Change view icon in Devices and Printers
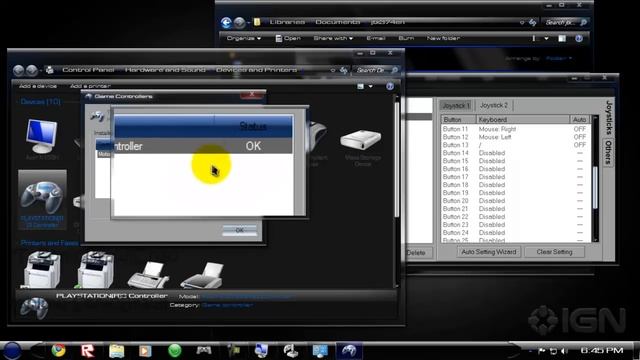The image size is (640, 360). pos(360,86)
